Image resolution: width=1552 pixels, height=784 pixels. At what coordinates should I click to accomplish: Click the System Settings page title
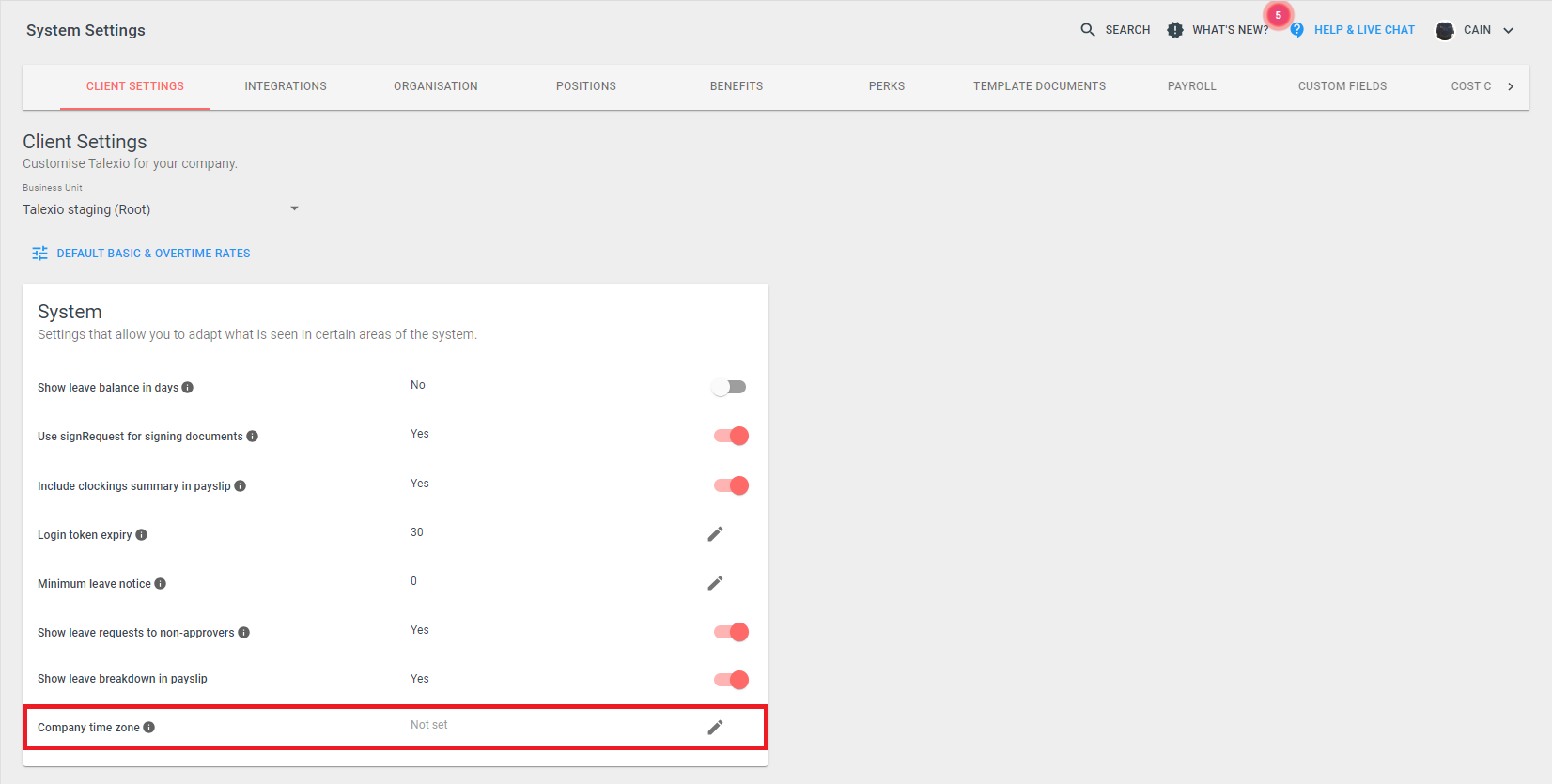85,30
